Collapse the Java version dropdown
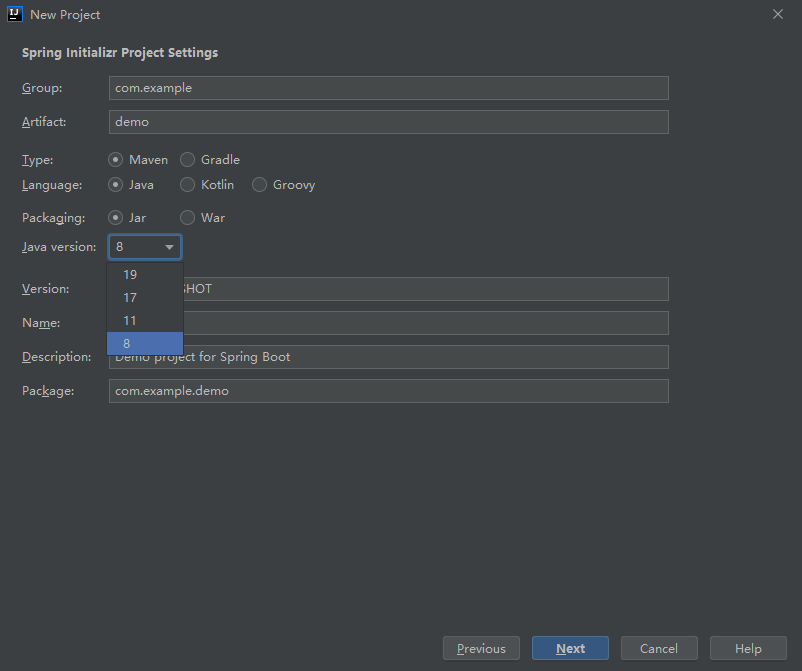This screenshot has width=802, height=671. 169,247
